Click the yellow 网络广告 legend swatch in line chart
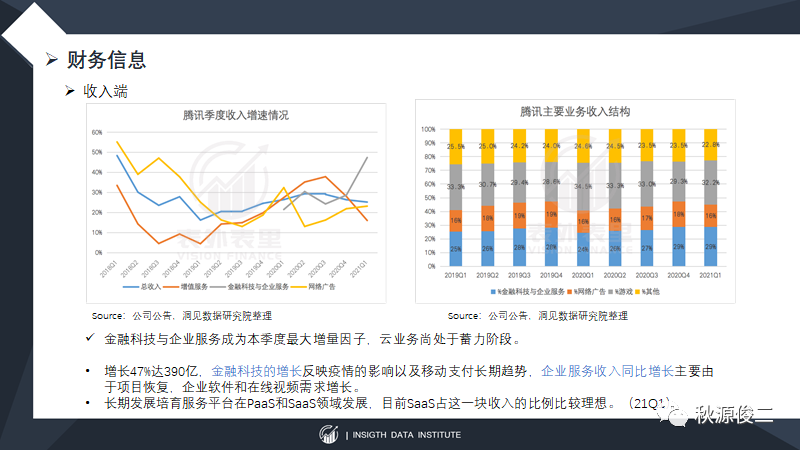Image resolution: width=800 pixels, height=450 pixels. coord(298,287)
